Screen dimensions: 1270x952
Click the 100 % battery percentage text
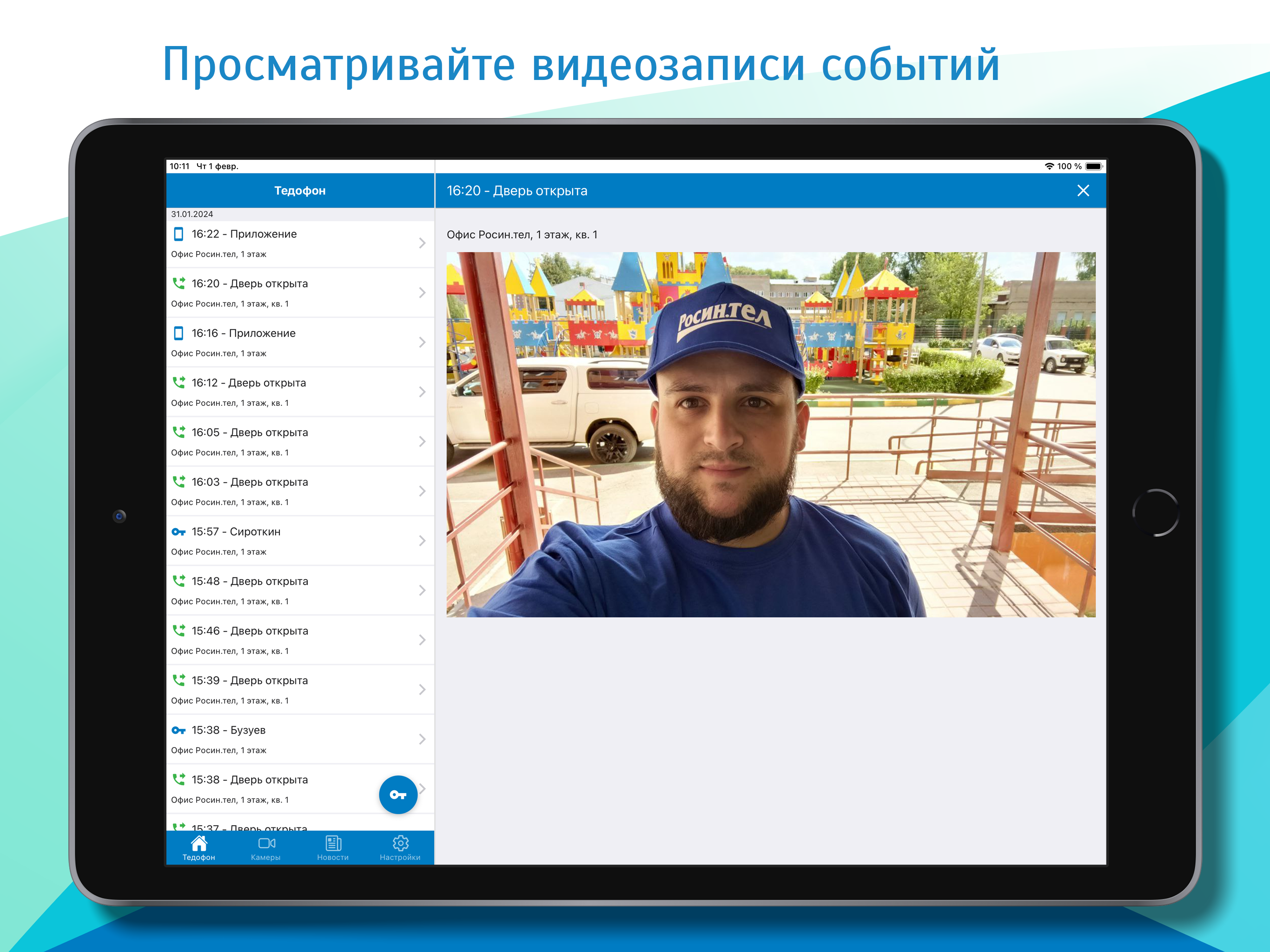[x=1069, y=166]
